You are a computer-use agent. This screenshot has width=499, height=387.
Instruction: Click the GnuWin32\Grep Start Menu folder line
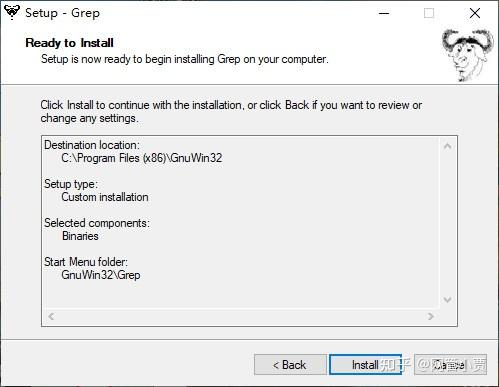point(101,275)
